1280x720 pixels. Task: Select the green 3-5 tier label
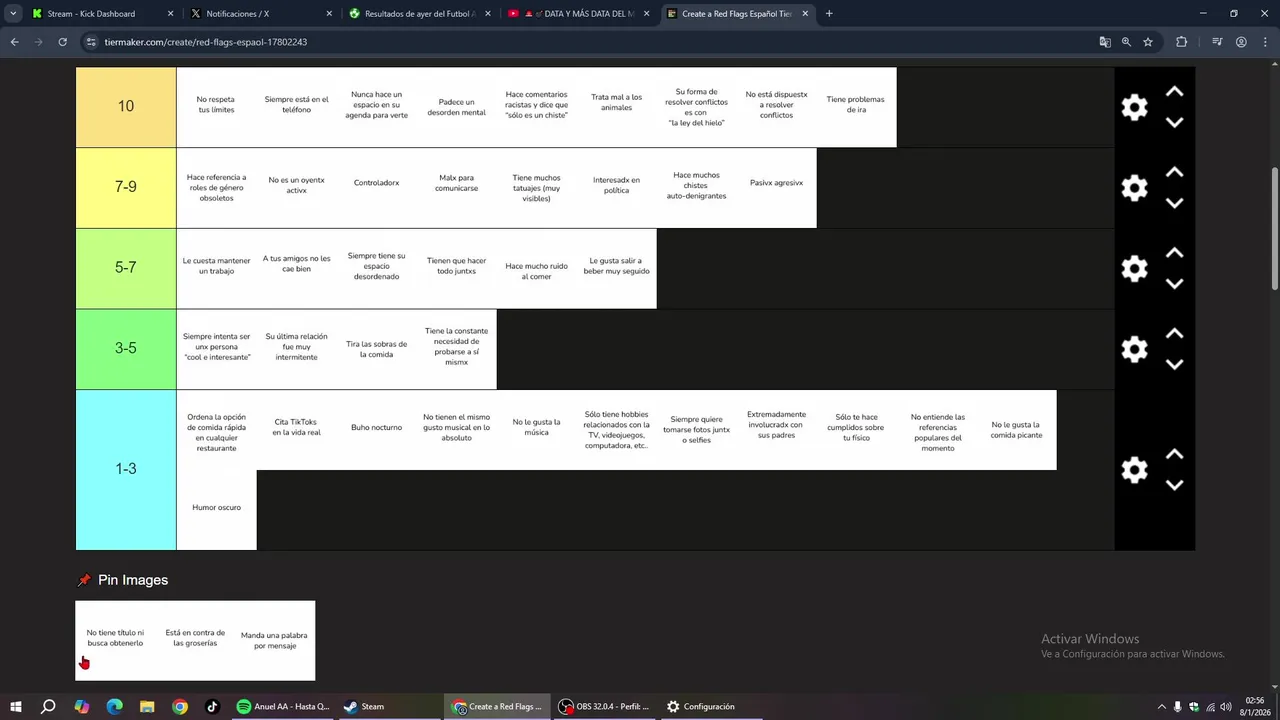tap(126, 349)
